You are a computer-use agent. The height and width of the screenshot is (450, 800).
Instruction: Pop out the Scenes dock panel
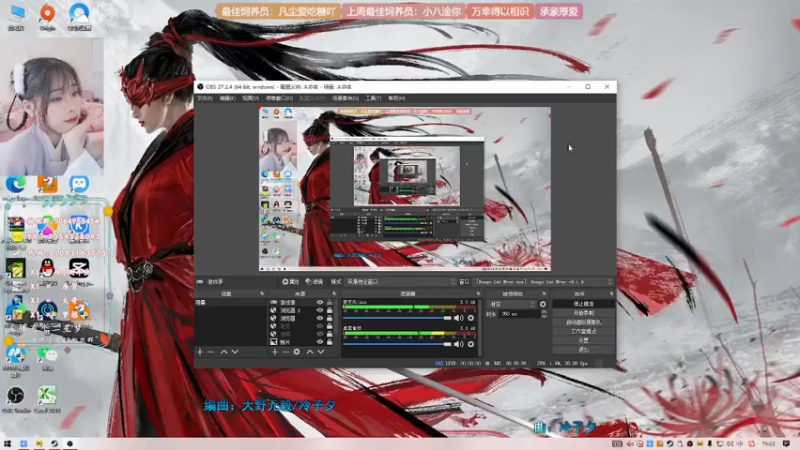coord(262,294)
